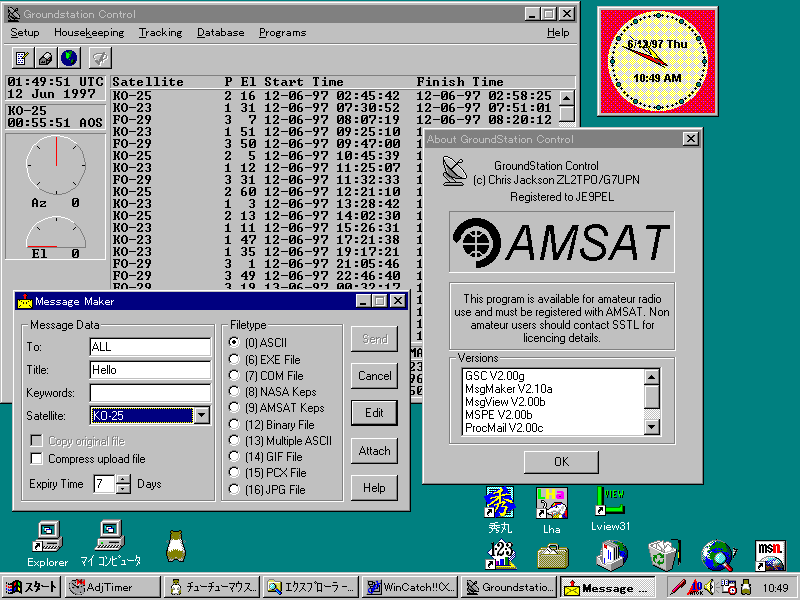Open the Recycle Bin on desktop
Screen dimensions: 800x600
point(662,555)
